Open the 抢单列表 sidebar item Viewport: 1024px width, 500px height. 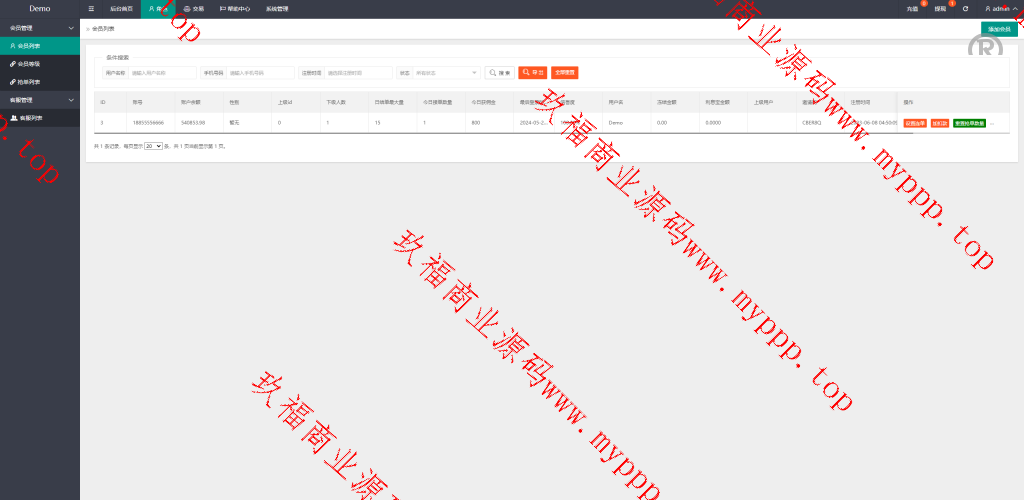pos(25,81)
